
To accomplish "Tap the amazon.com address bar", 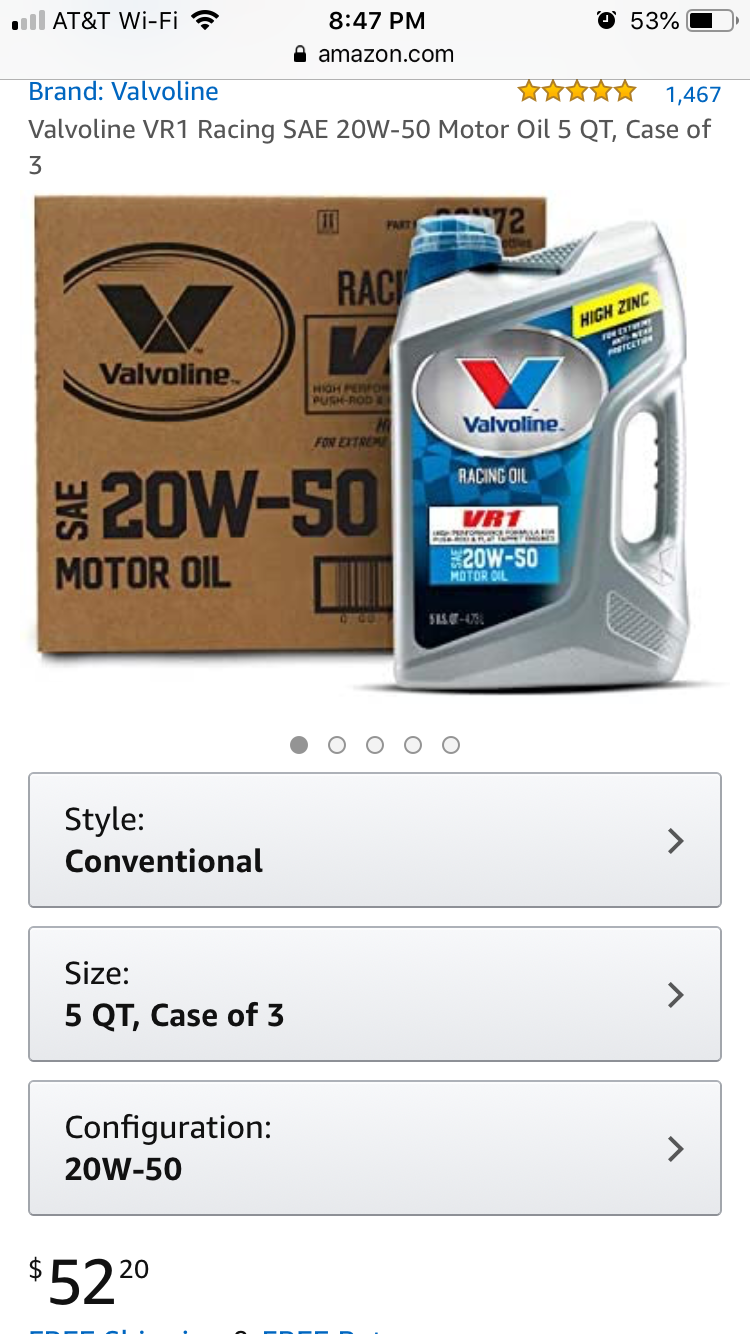I will pos(375,55).
